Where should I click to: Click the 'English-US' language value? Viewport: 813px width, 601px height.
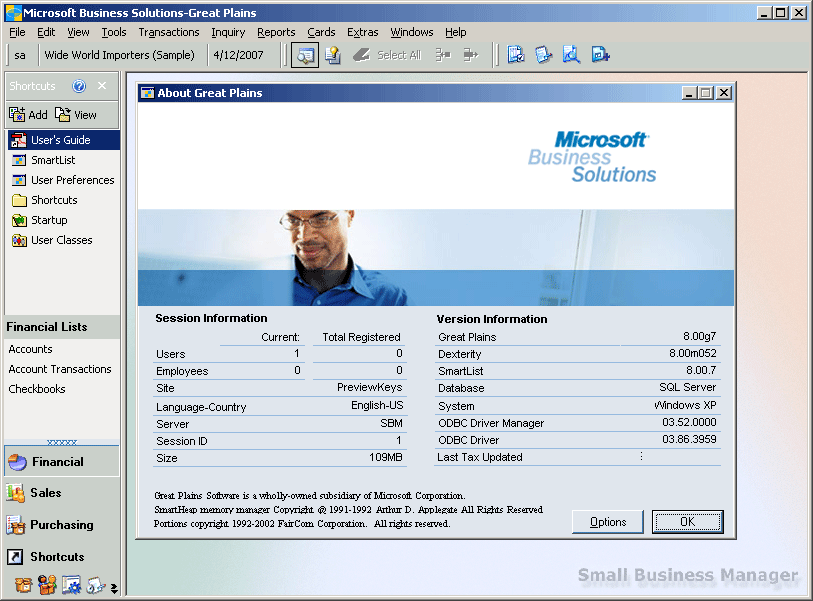tap(377, 405)
